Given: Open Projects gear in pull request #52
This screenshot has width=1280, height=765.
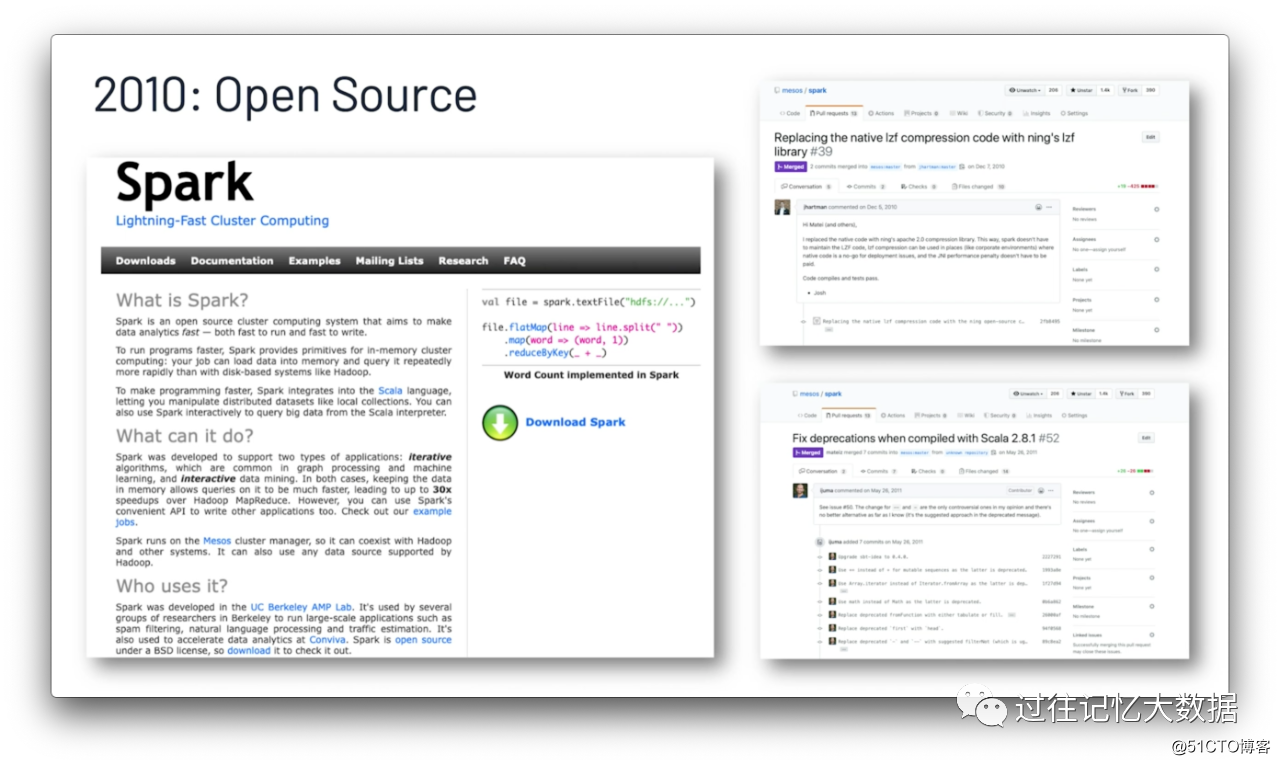Looking at the screenshot, I should (x=1152, y=578).
